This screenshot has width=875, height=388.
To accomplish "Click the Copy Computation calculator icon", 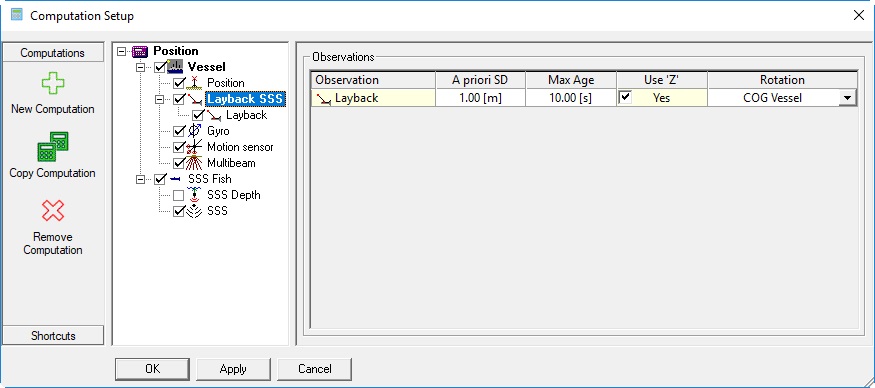I will [53, 147].
